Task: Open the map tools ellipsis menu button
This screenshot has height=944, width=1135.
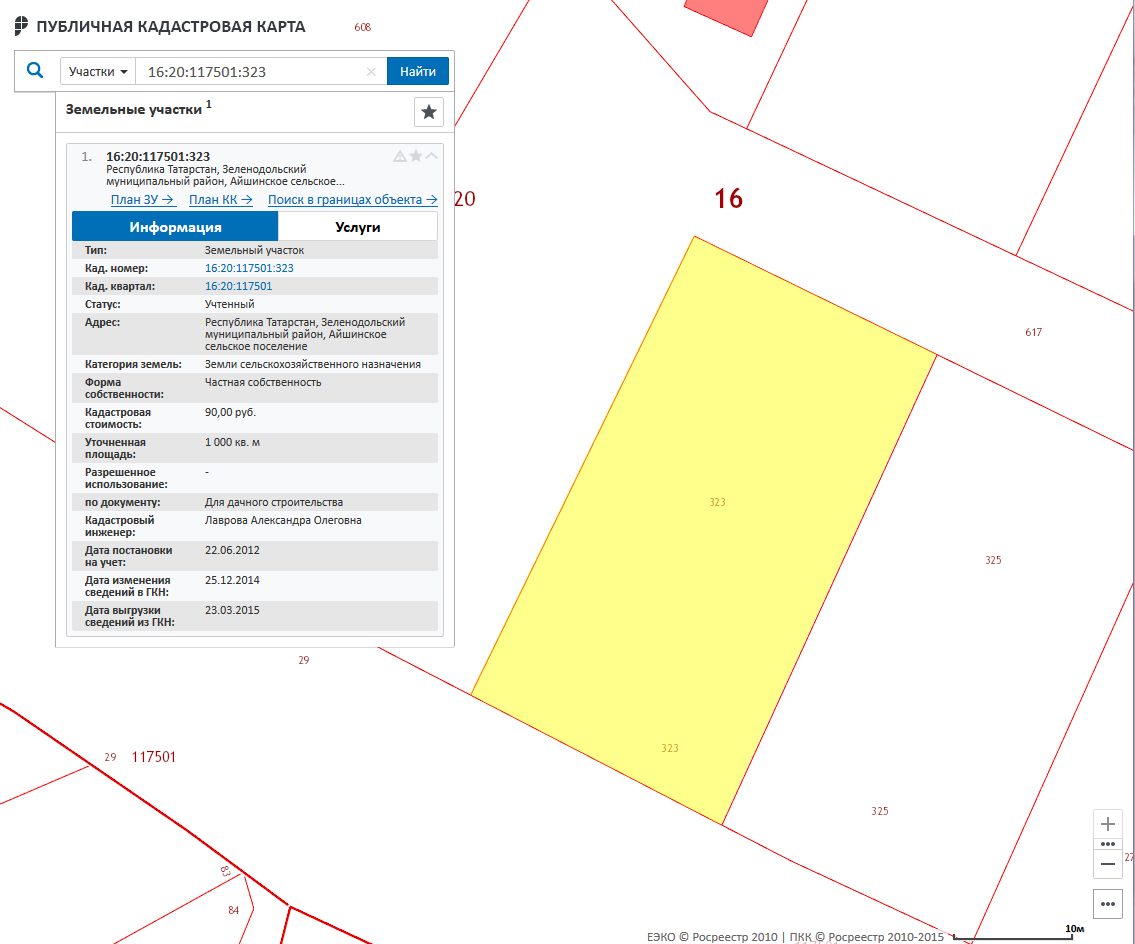Action: (1108, 903)
